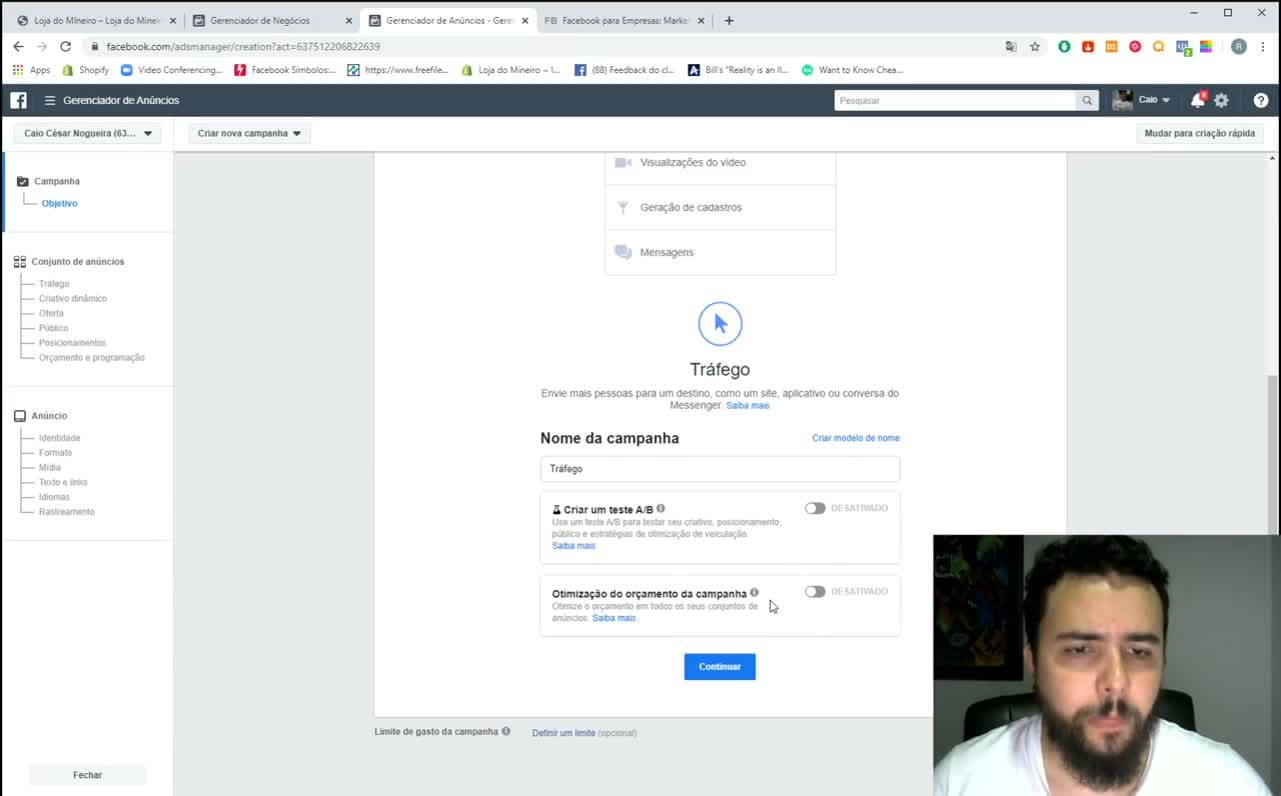Select Mensagens objective
The width and height of the screenshot is (1281, 796).
tap(720, 252)
